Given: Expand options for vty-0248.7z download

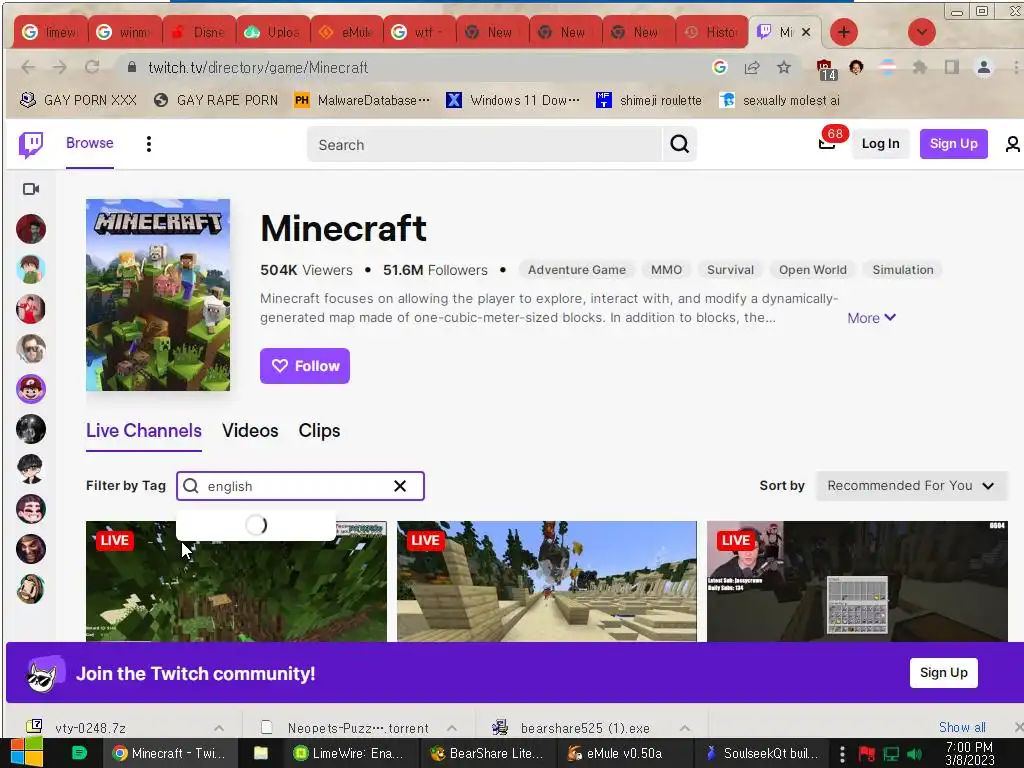Looking at the screenshot, I should coord(219,728).
